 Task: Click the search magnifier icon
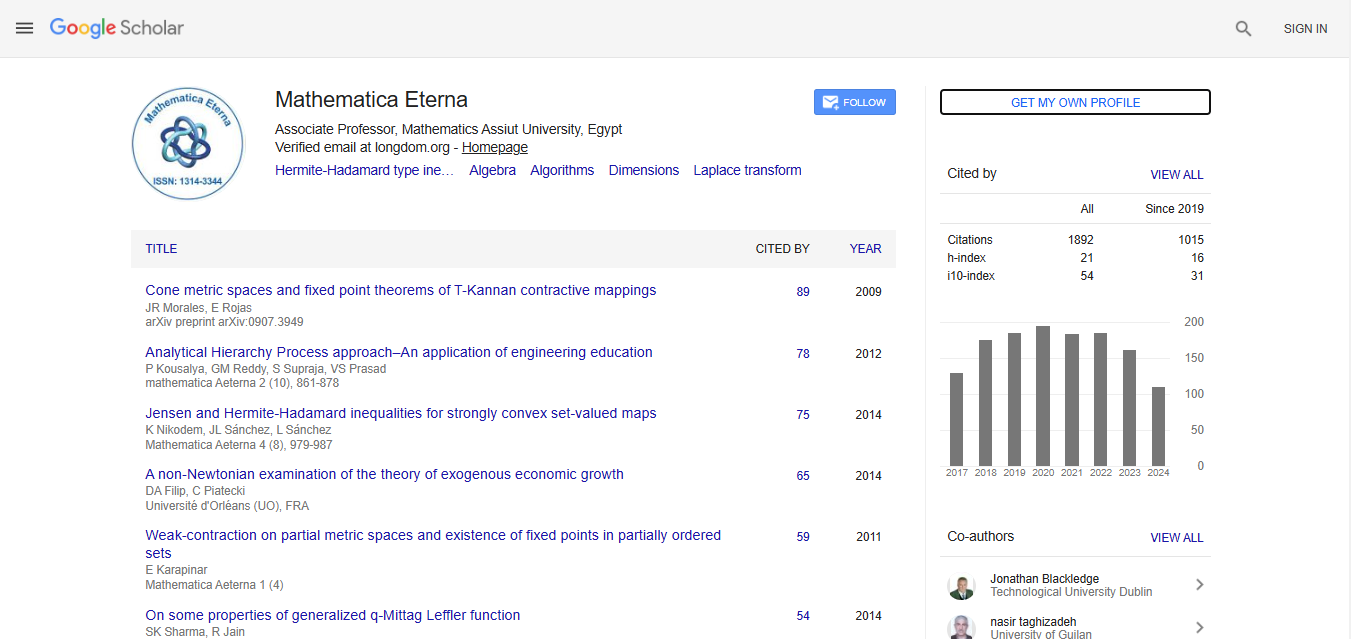(x=1243, y=29)
